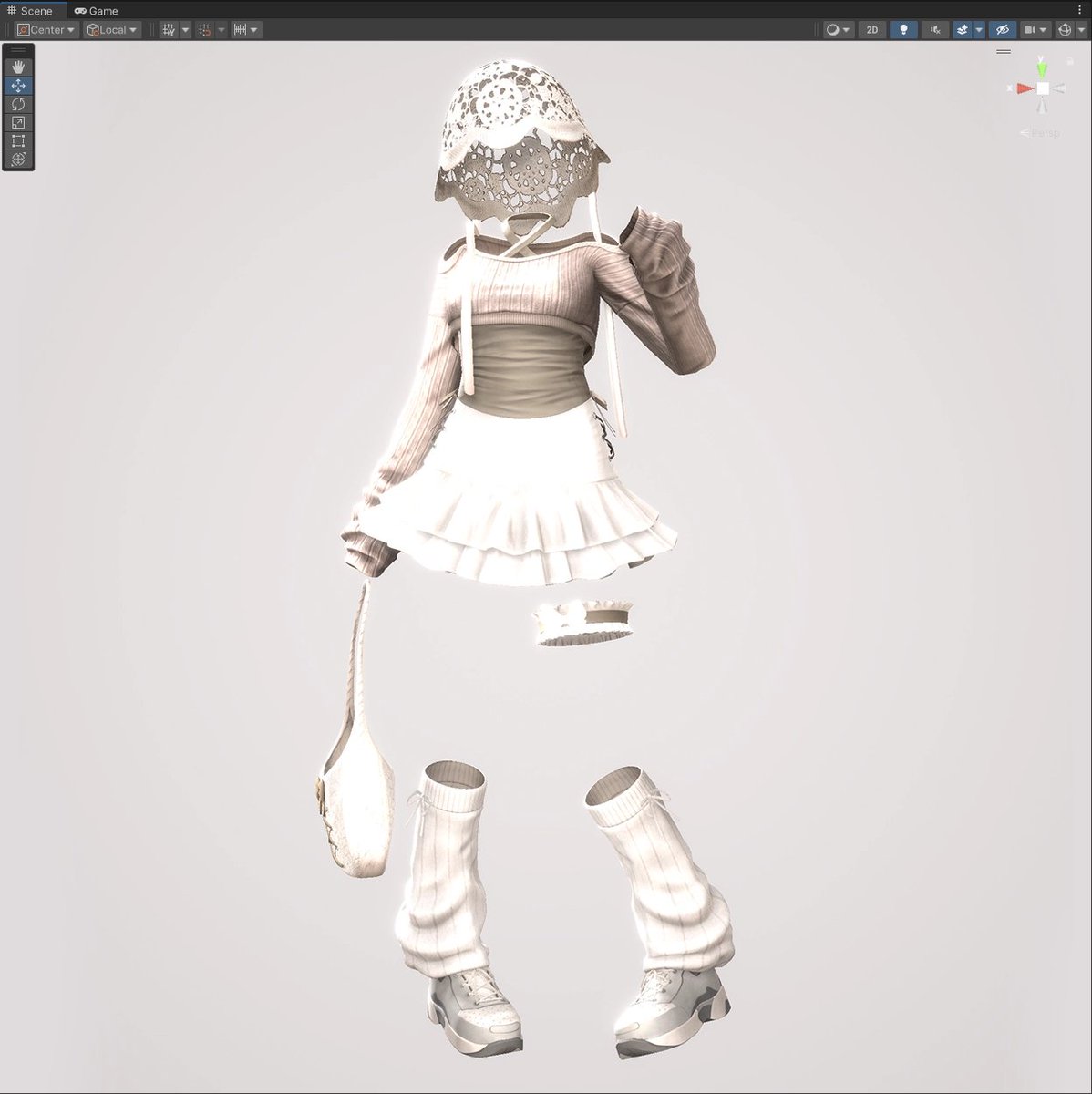Open the snap increment settings dropdown
This screenshot has width=1092, height=1094.
click(x=246, y=30)
